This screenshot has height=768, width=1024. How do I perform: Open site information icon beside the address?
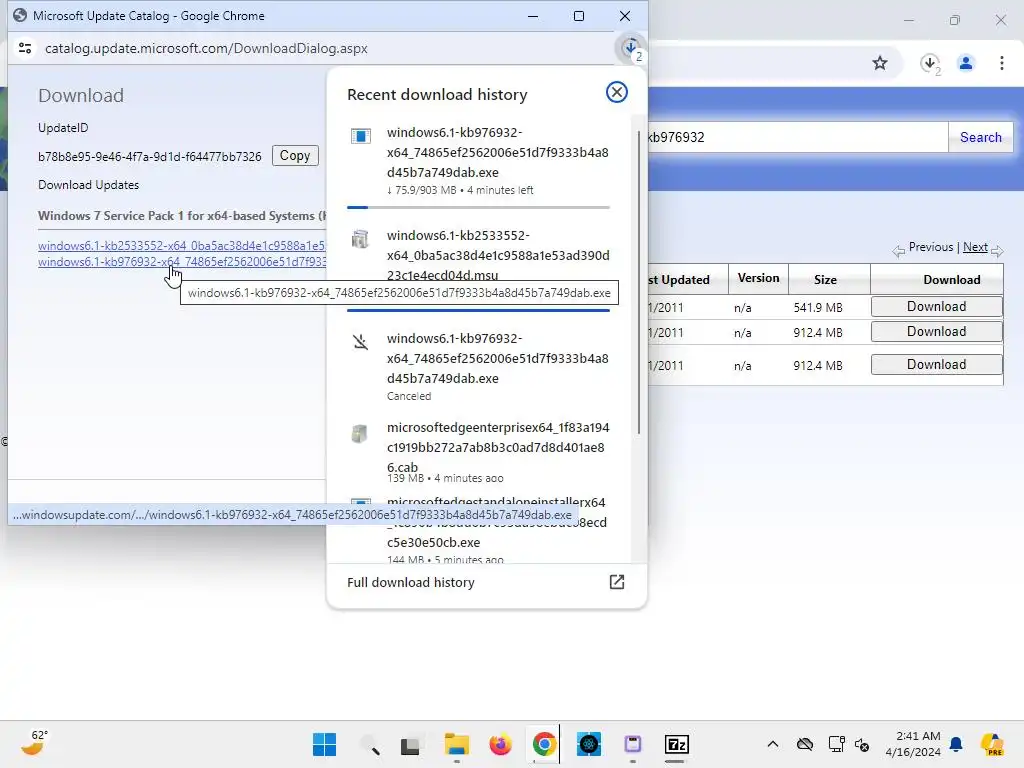pos(25,48)
